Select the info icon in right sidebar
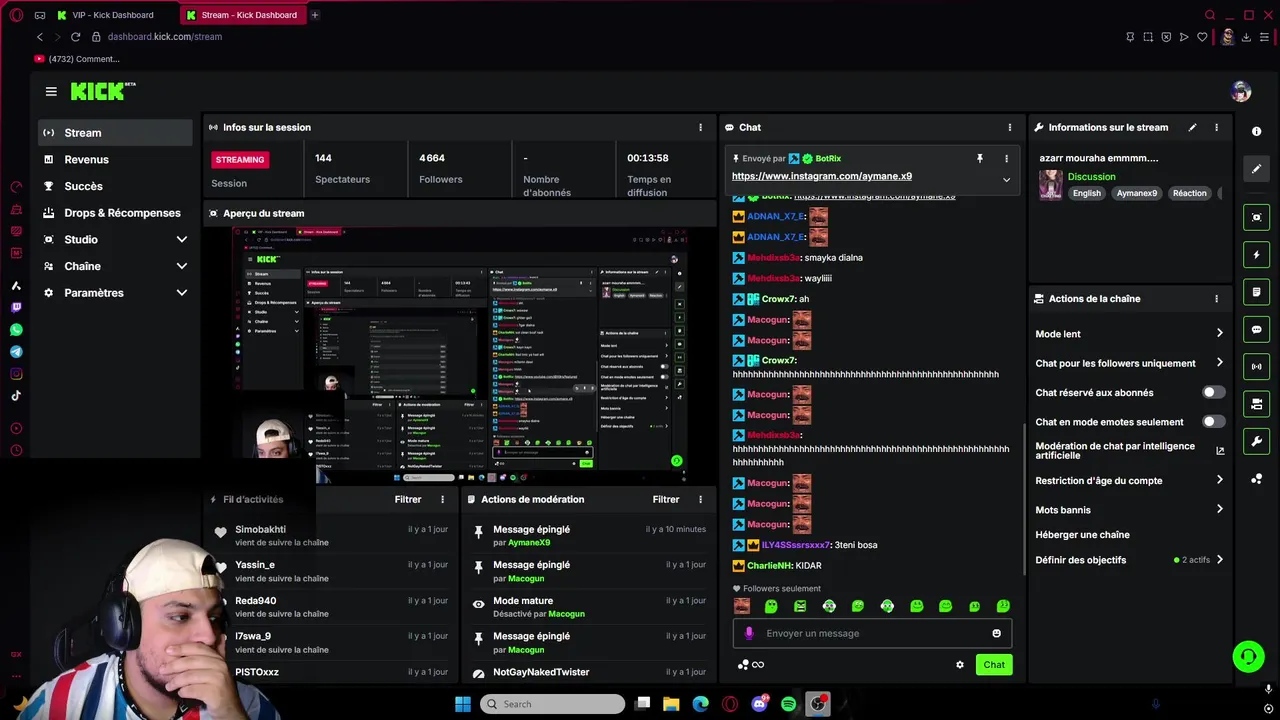Viewport: 1280px width, 720px height. (x=1257, y=132)
